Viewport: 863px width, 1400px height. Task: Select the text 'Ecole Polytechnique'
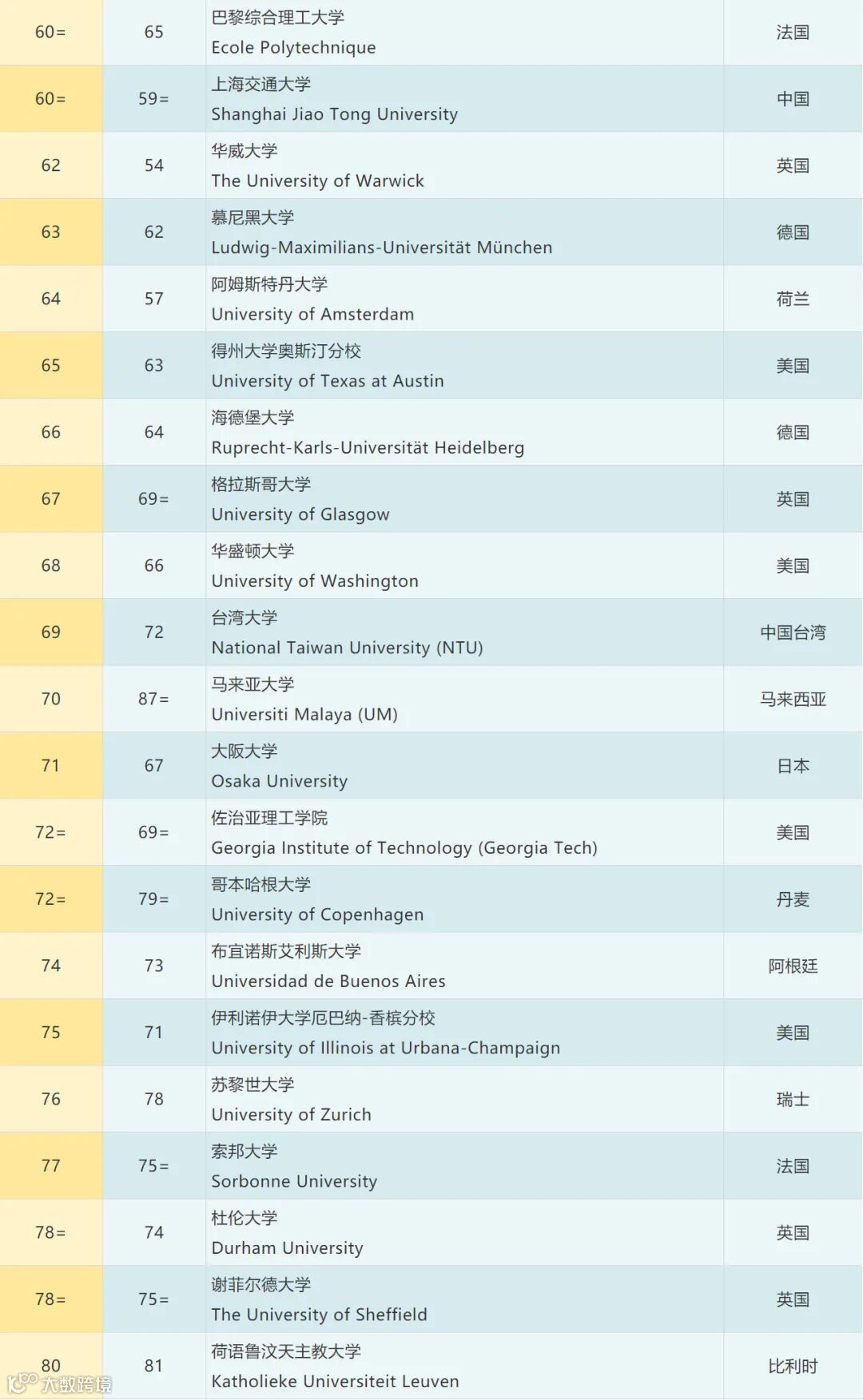[293, 48]
